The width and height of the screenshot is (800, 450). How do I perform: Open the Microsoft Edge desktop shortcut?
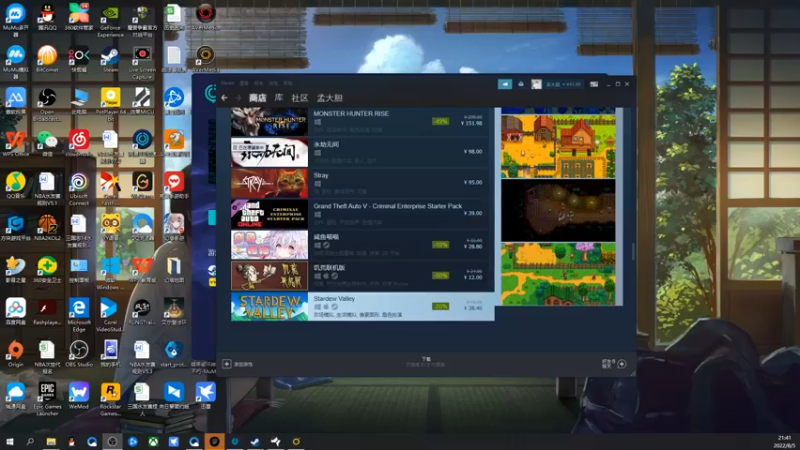(x=79, y=315)
